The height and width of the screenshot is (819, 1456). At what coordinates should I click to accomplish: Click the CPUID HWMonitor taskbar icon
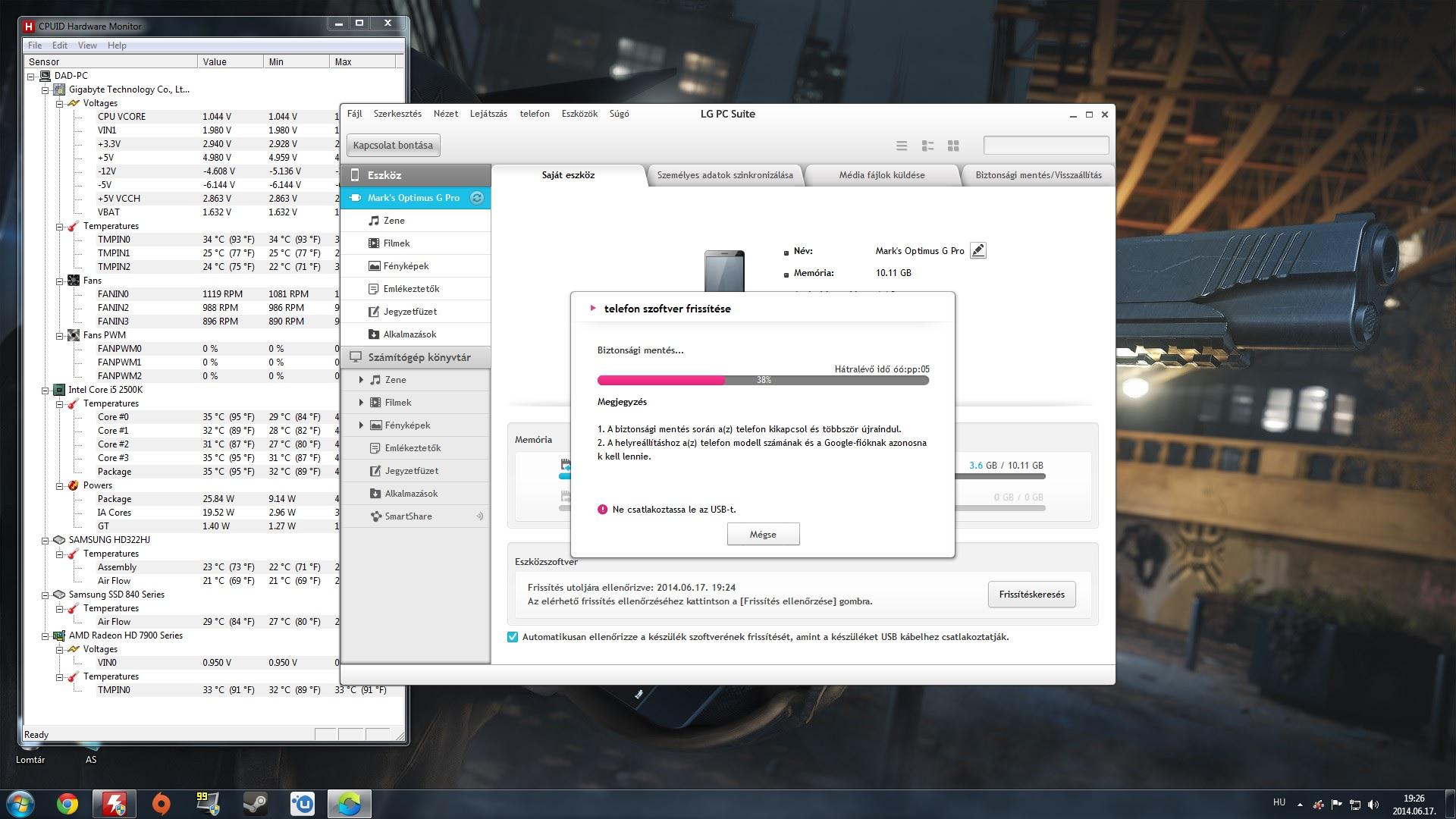point(114,804)
